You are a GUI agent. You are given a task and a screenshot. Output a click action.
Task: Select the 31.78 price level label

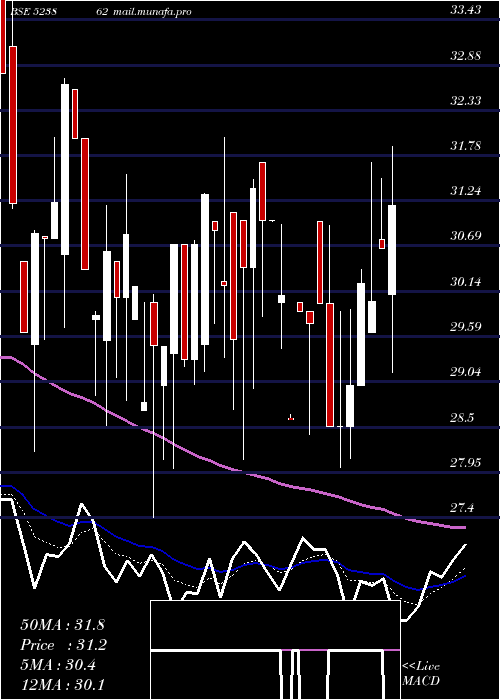click(466, 146)
